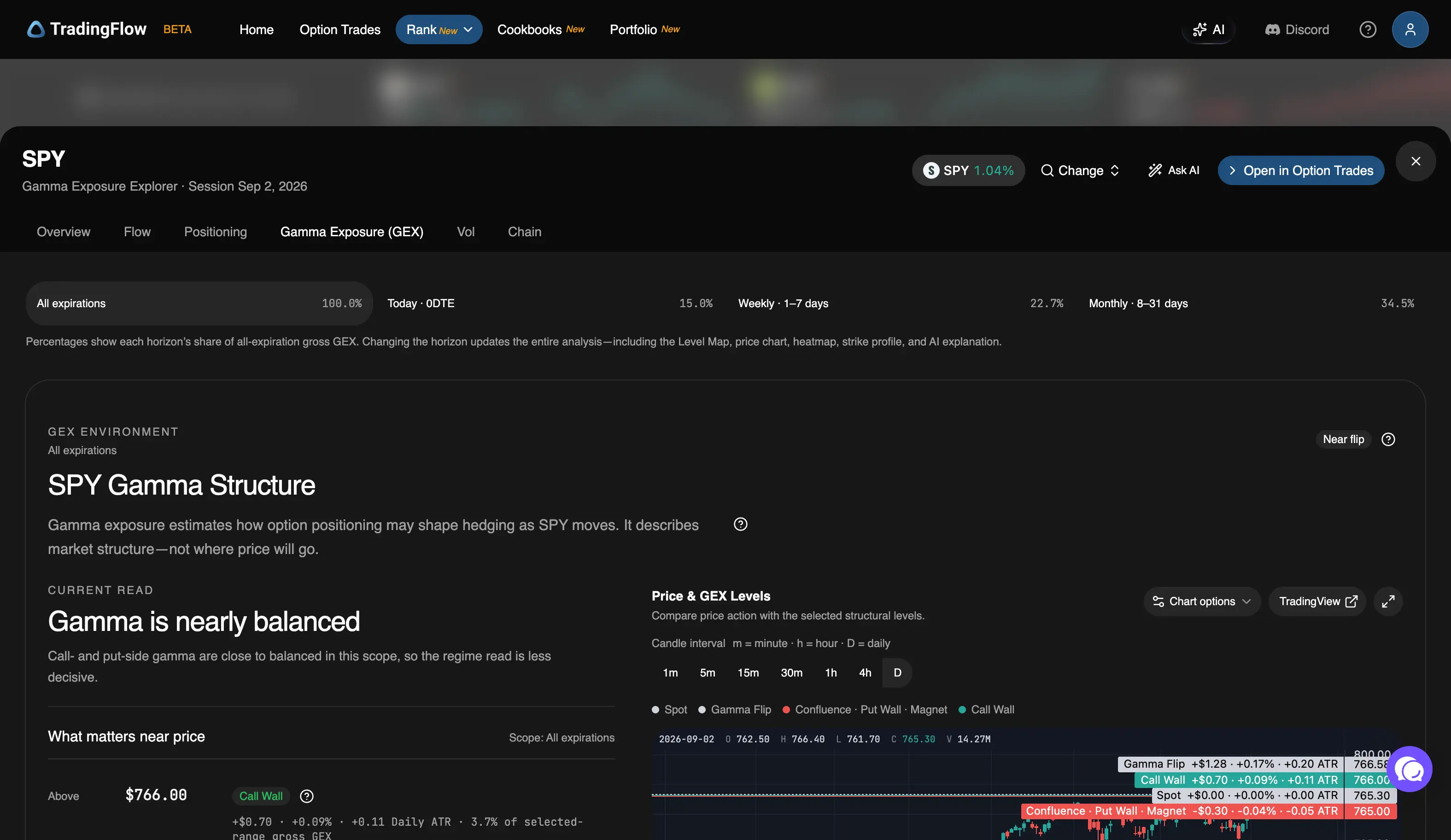Open the Discord community link
The image size is (1451, 840).
tap(1297, 29)
